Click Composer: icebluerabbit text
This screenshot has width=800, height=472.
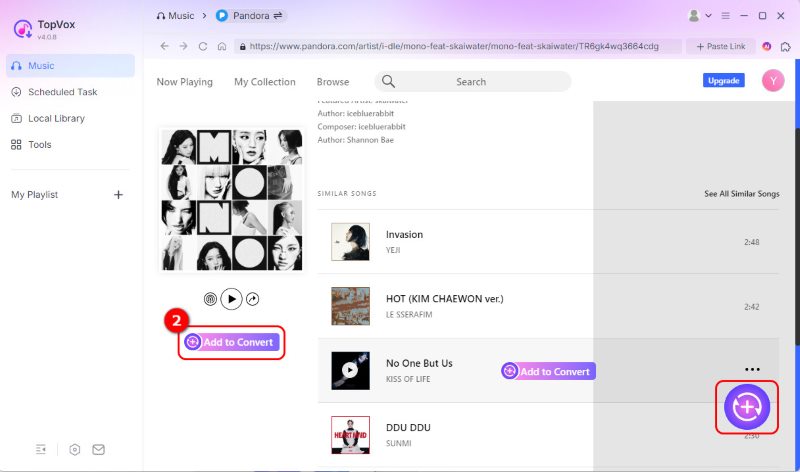tap(361, 127)
